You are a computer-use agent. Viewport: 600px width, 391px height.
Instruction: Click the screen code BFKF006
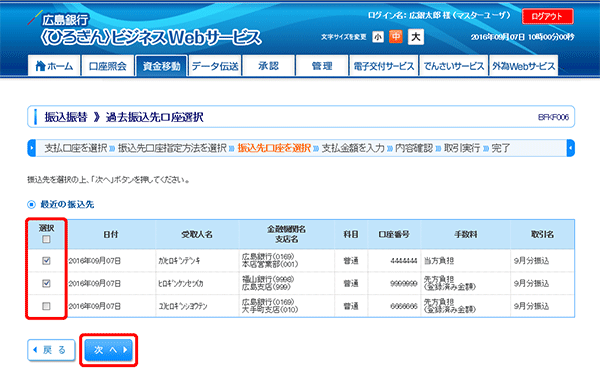coord(553,117)
